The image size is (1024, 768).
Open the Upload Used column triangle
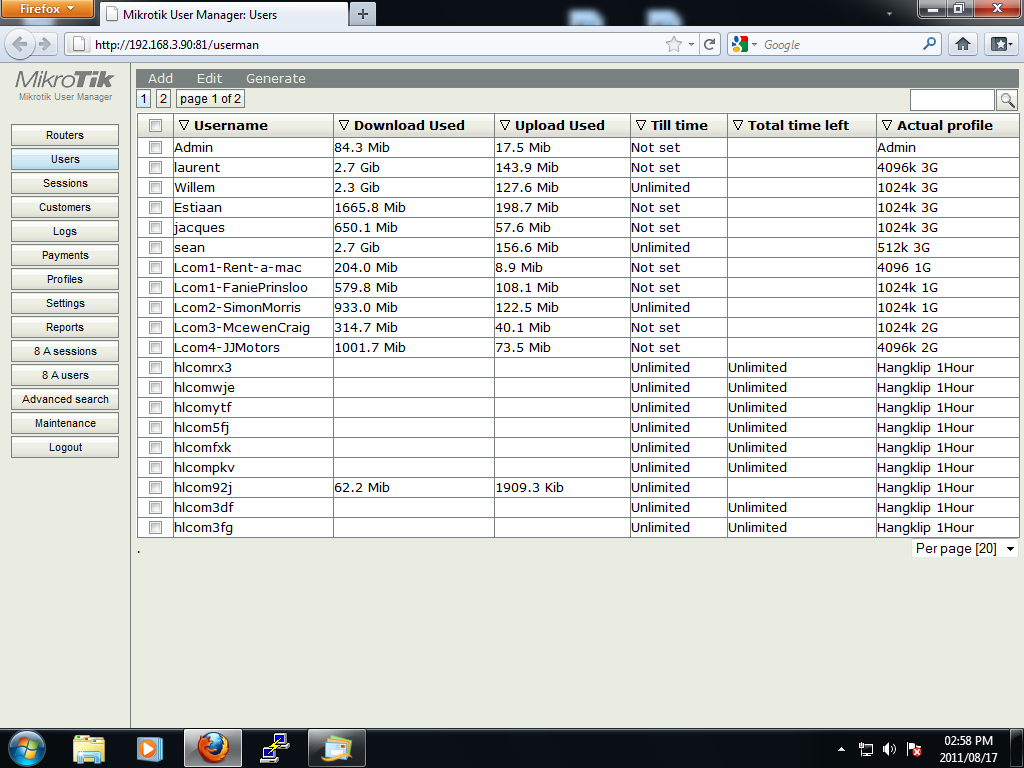504,125
